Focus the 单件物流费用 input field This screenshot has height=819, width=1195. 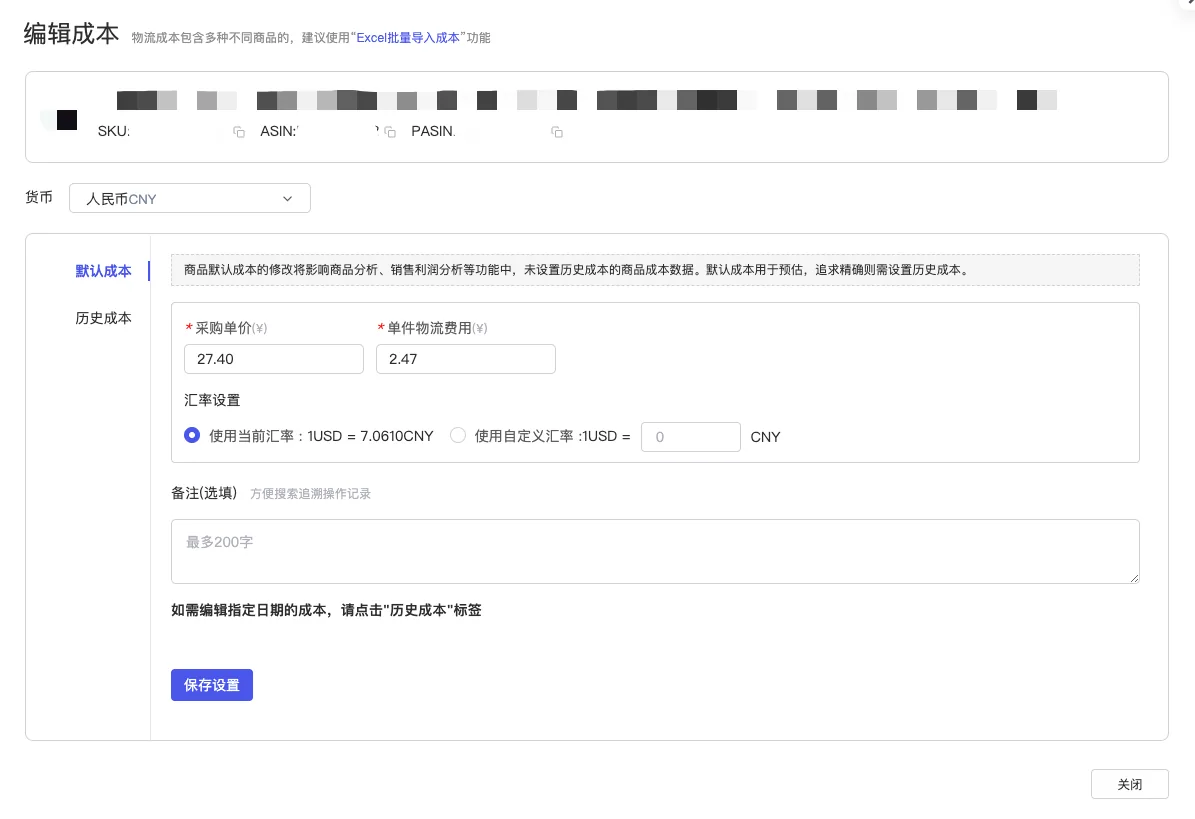[x=466, y=359]
